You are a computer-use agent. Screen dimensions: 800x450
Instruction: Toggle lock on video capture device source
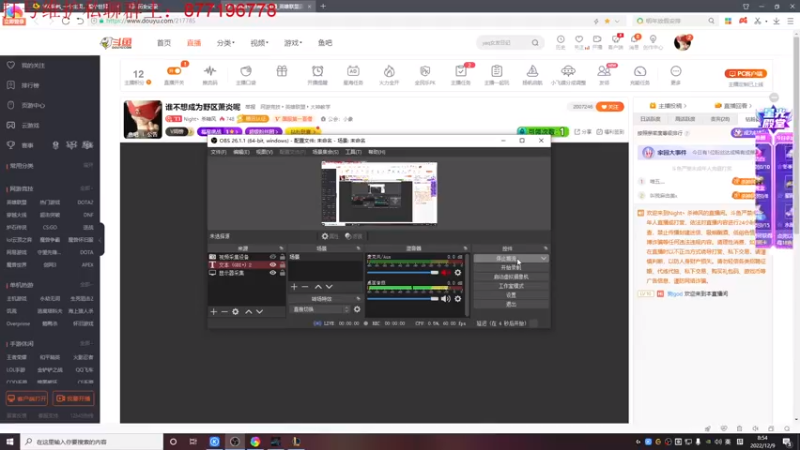click(282, 257)
